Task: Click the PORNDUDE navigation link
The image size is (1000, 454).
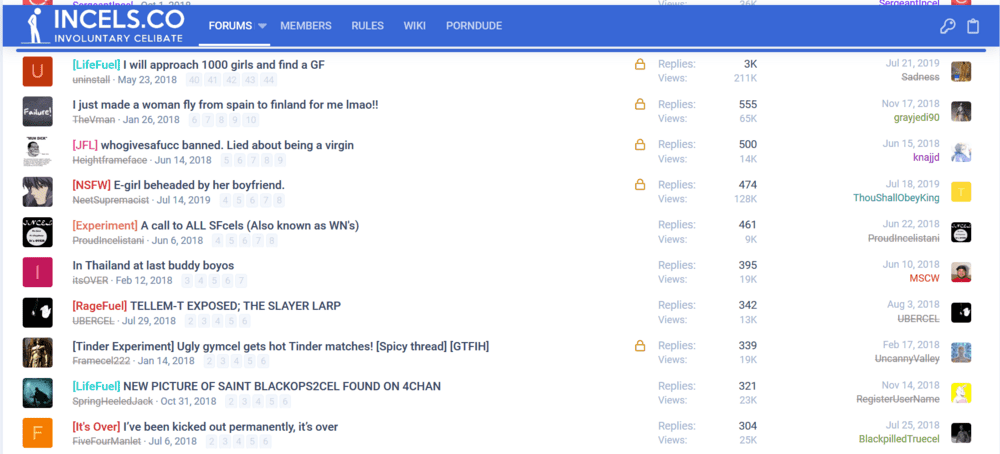Action: coord(474,26)
